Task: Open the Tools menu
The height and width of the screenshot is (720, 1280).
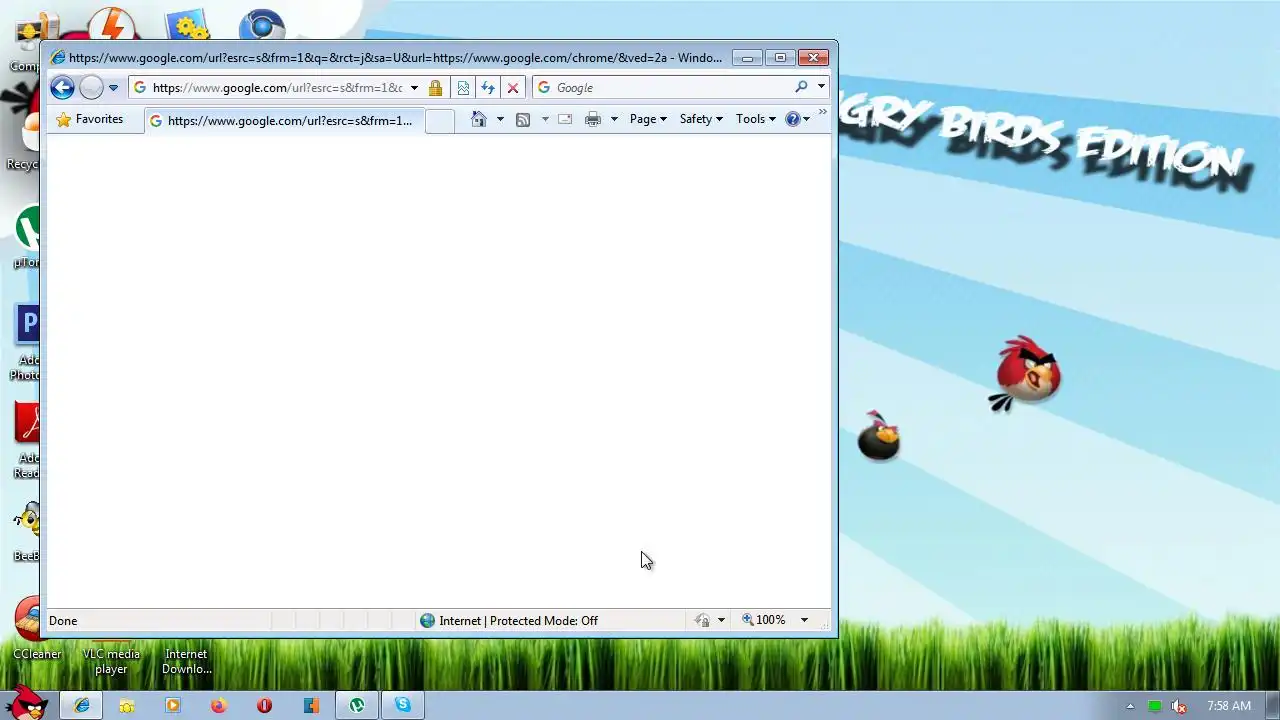Action: (756, 119)
